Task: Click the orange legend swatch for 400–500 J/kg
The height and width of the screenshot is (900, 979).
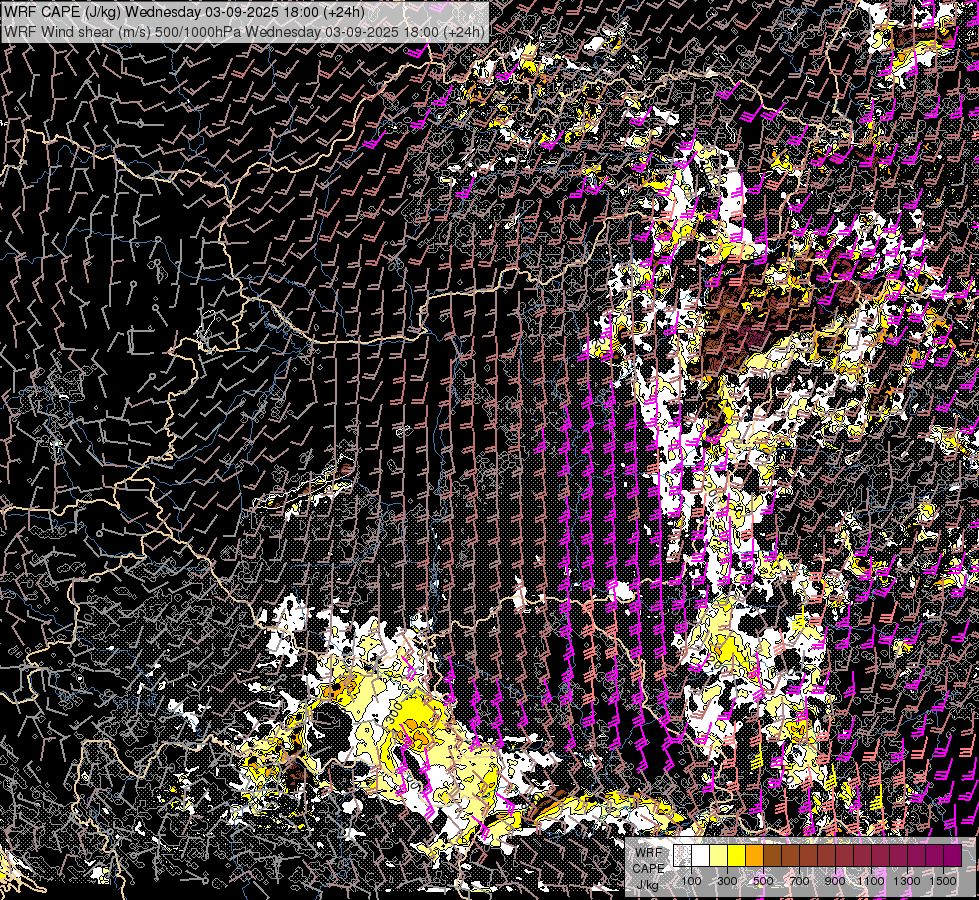Action: pyautogui.click(x=754, y=855)
